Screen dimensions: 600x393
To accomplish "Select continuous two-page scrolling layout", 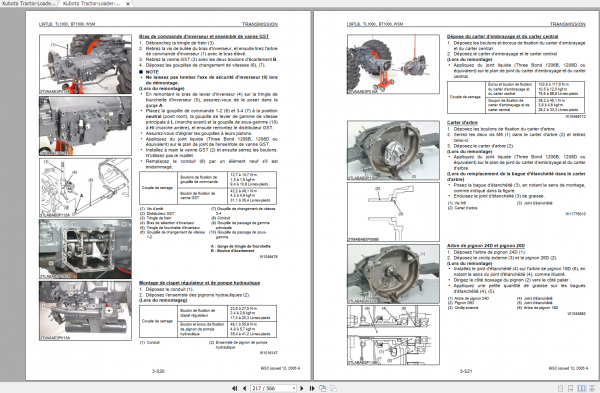I will [x=592, y=388].
